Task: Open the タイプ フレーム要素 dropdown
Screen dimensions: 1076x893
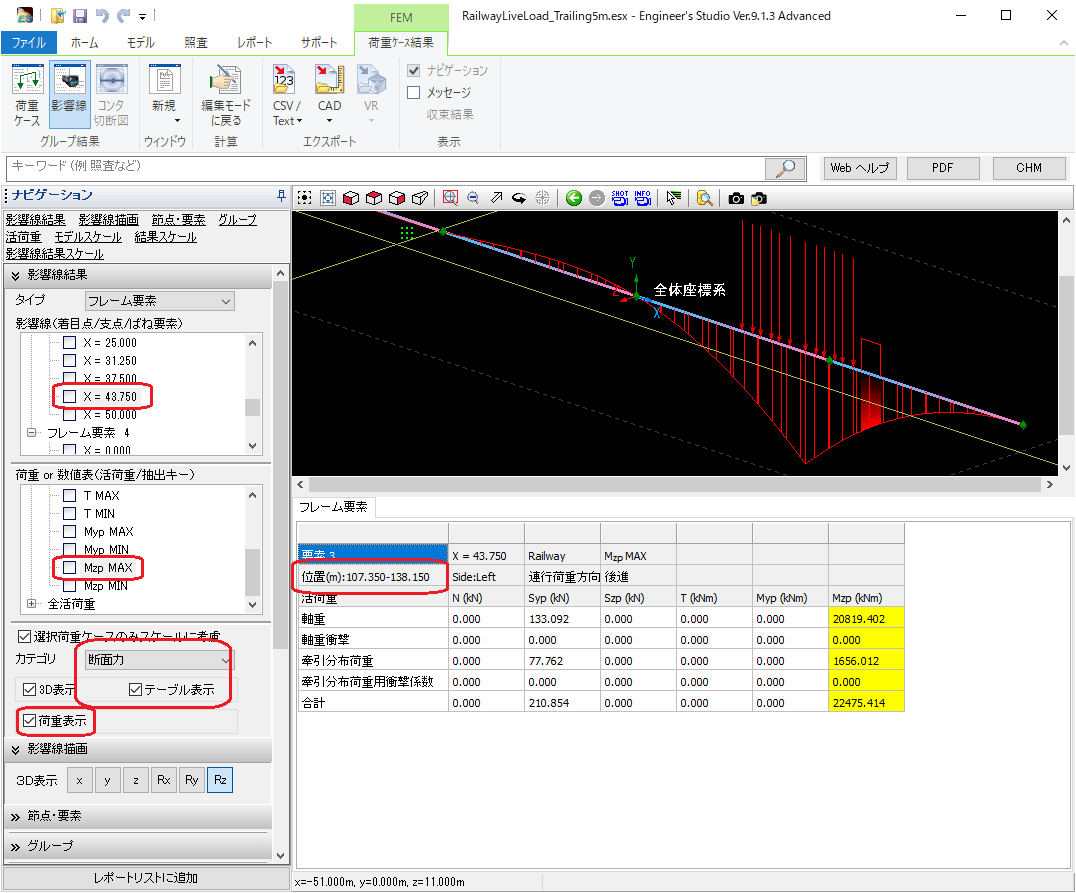Action: (159, 301)
